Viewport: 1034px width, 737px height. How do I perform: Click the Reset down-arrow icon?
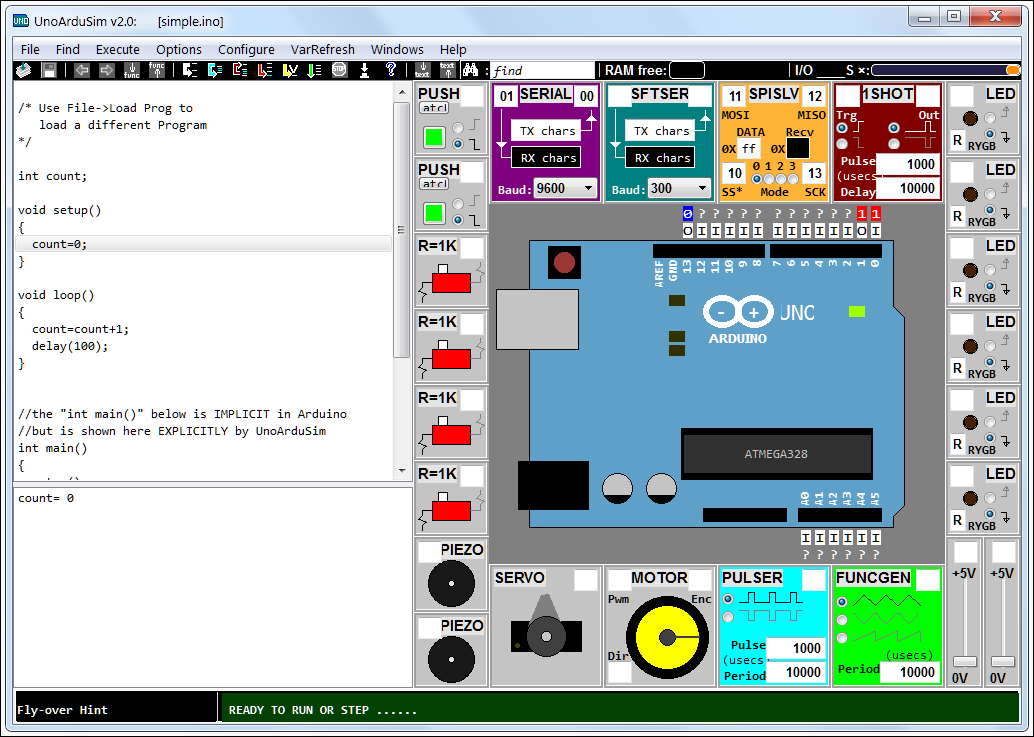[x=364, y=70]
